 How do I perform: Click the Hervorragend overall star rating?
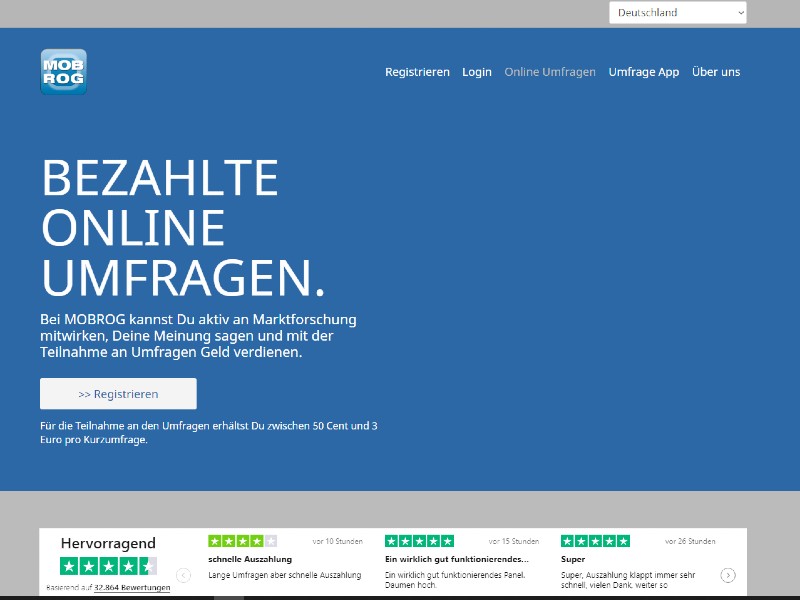tap(108, 566)
